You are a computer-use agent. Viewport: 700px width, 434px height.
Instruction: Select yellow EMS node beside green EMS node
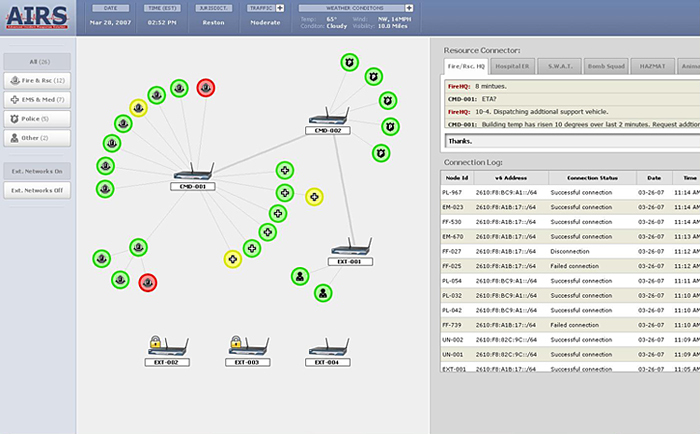coord(314,197)
